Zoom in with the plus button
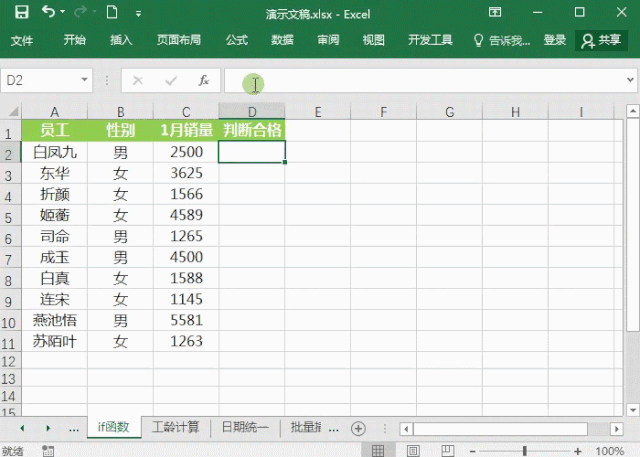 coord(578,451)
